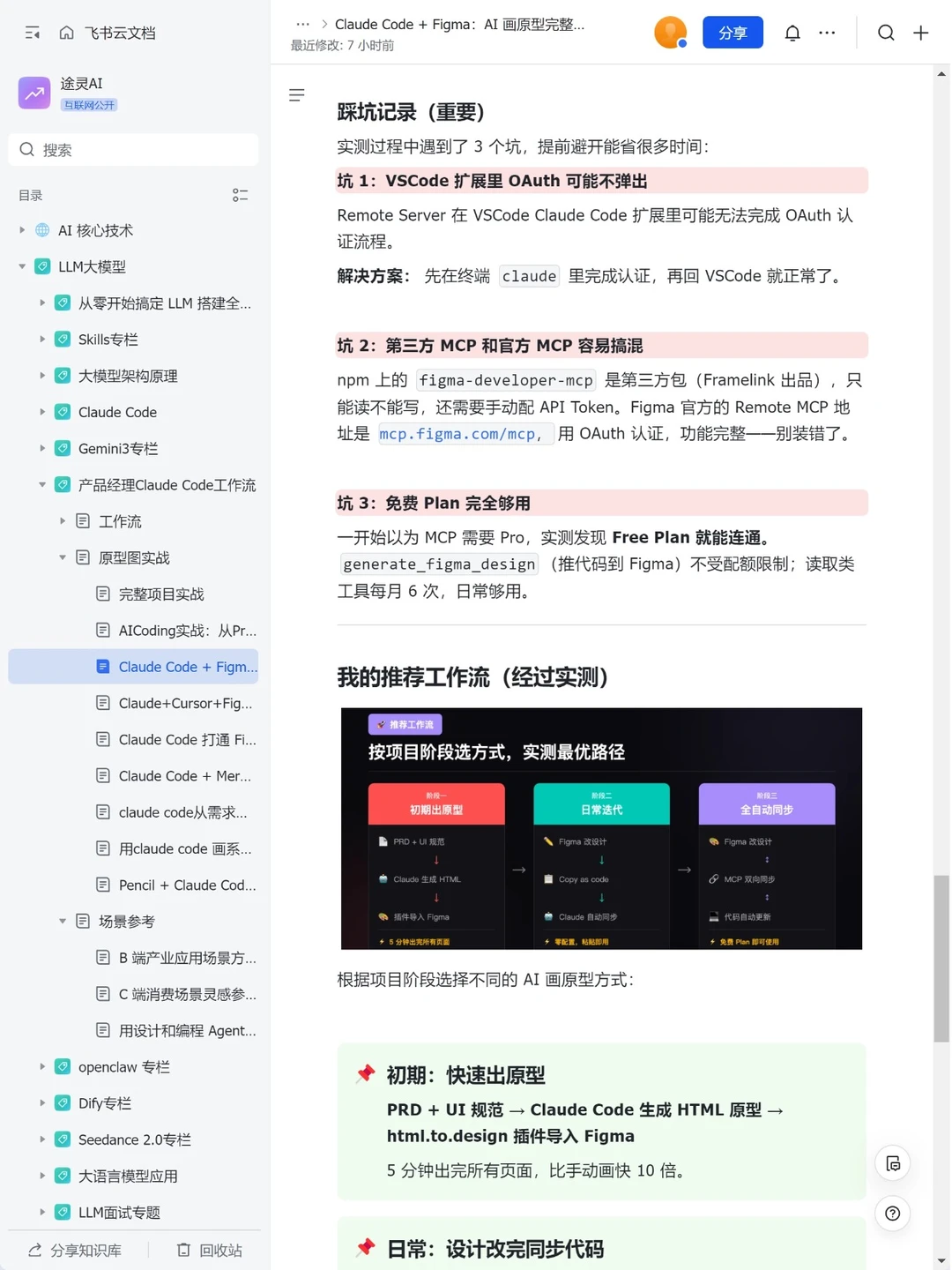Screen dimensions: 952x1270
Task: Click the vertical scrollbar thumb
Action: (x=941, y=959)
